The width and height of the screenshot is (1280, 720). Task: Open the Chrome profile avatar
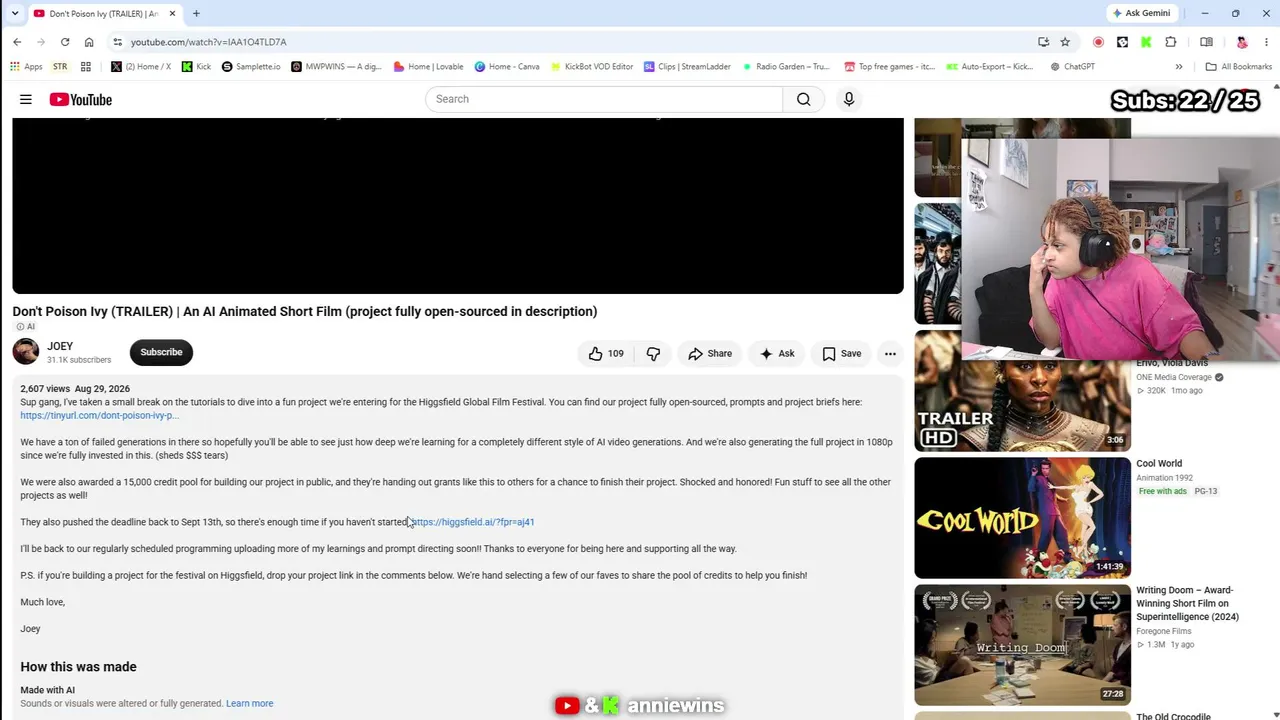[1242, 42]
